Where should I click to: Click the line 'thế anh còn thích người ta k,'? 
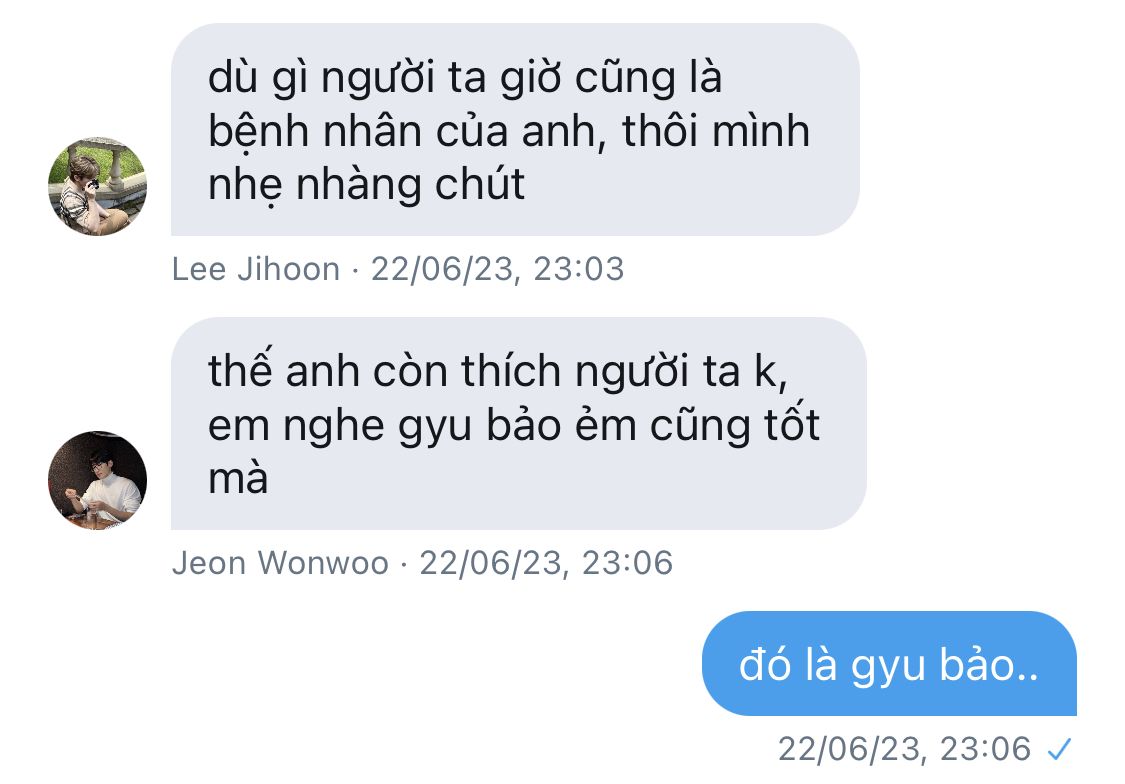point(498,372)
